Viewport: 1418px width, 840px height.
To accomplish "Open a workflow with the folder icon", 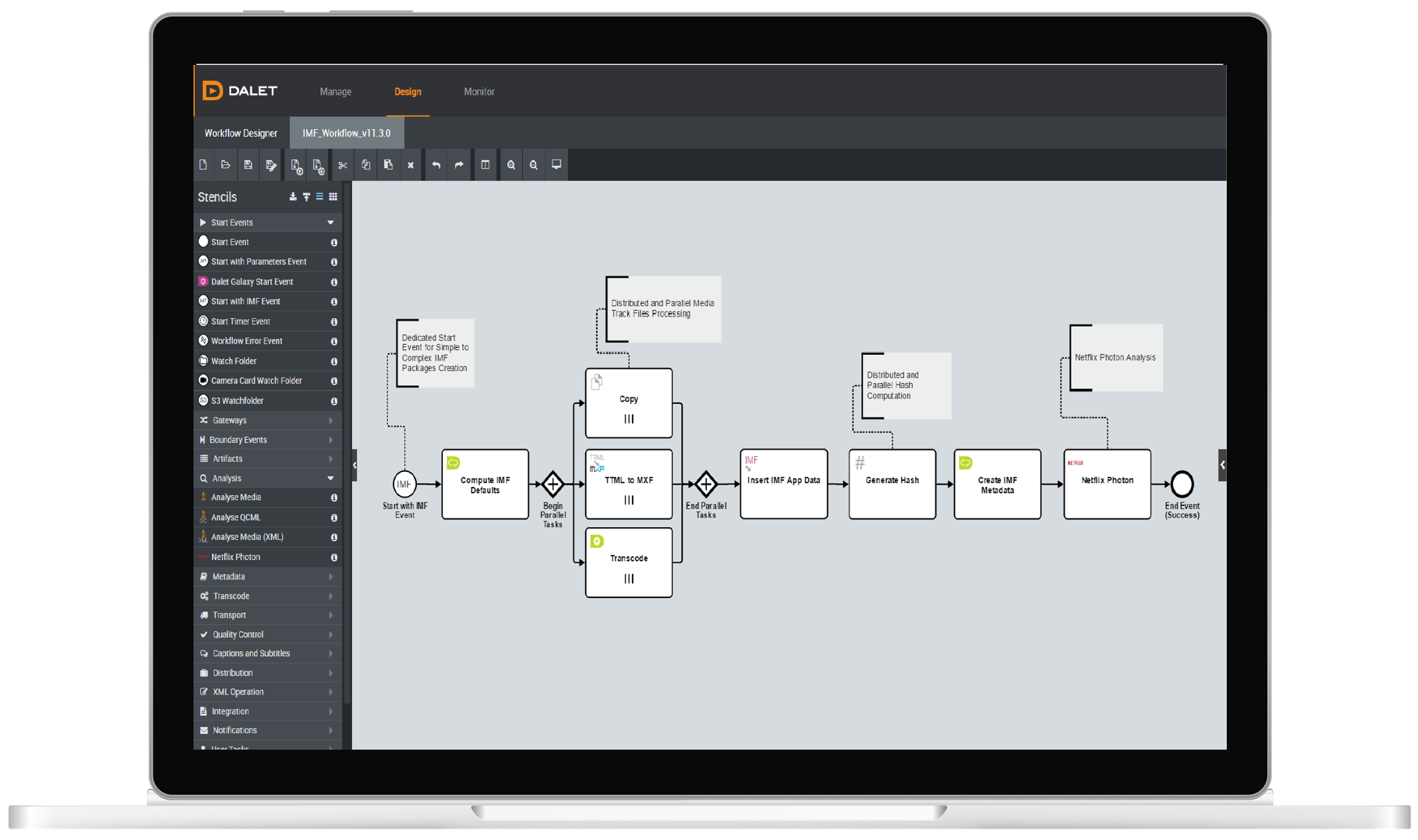I will [226, 165].
